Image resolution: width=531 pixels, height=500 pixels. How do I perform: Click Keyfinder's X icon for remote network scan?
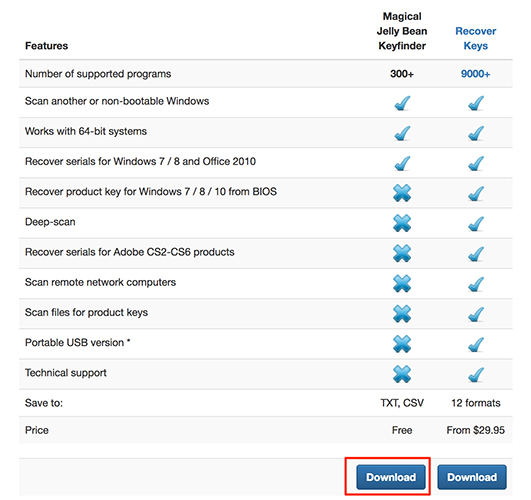coord(402,284)
